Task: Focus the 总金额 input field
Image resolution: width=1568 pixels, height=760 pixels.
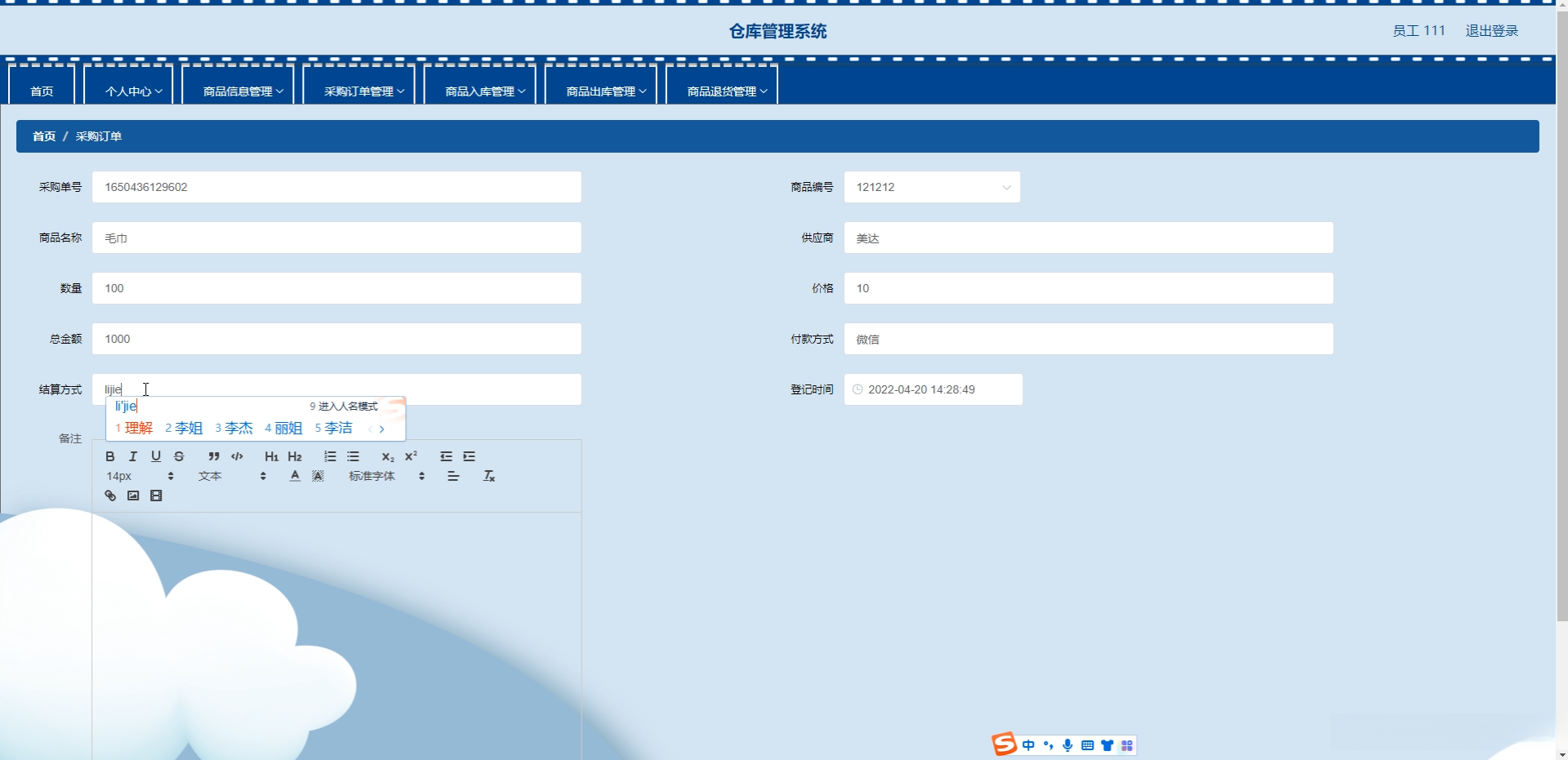Action: (x=336, y=339)
